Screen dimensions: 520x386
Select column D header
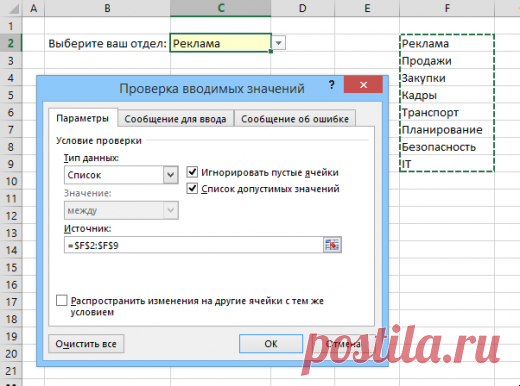pos(303,8)
